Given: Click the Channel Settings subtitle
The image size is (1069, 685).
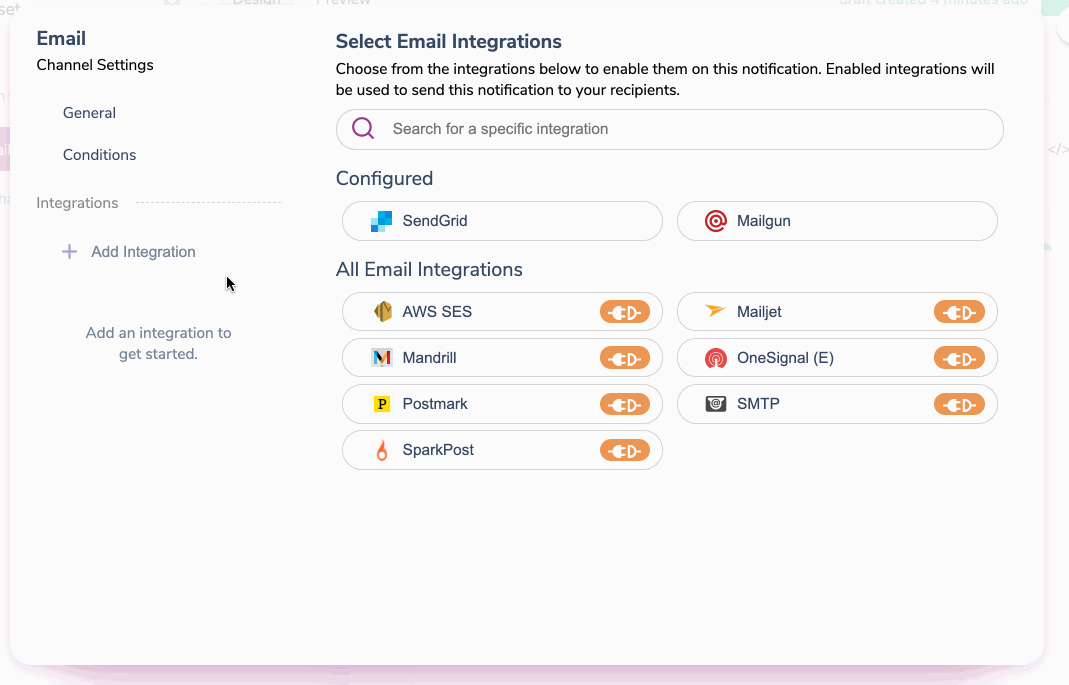Looking at the screenshot, I should (x=95, y=65).
